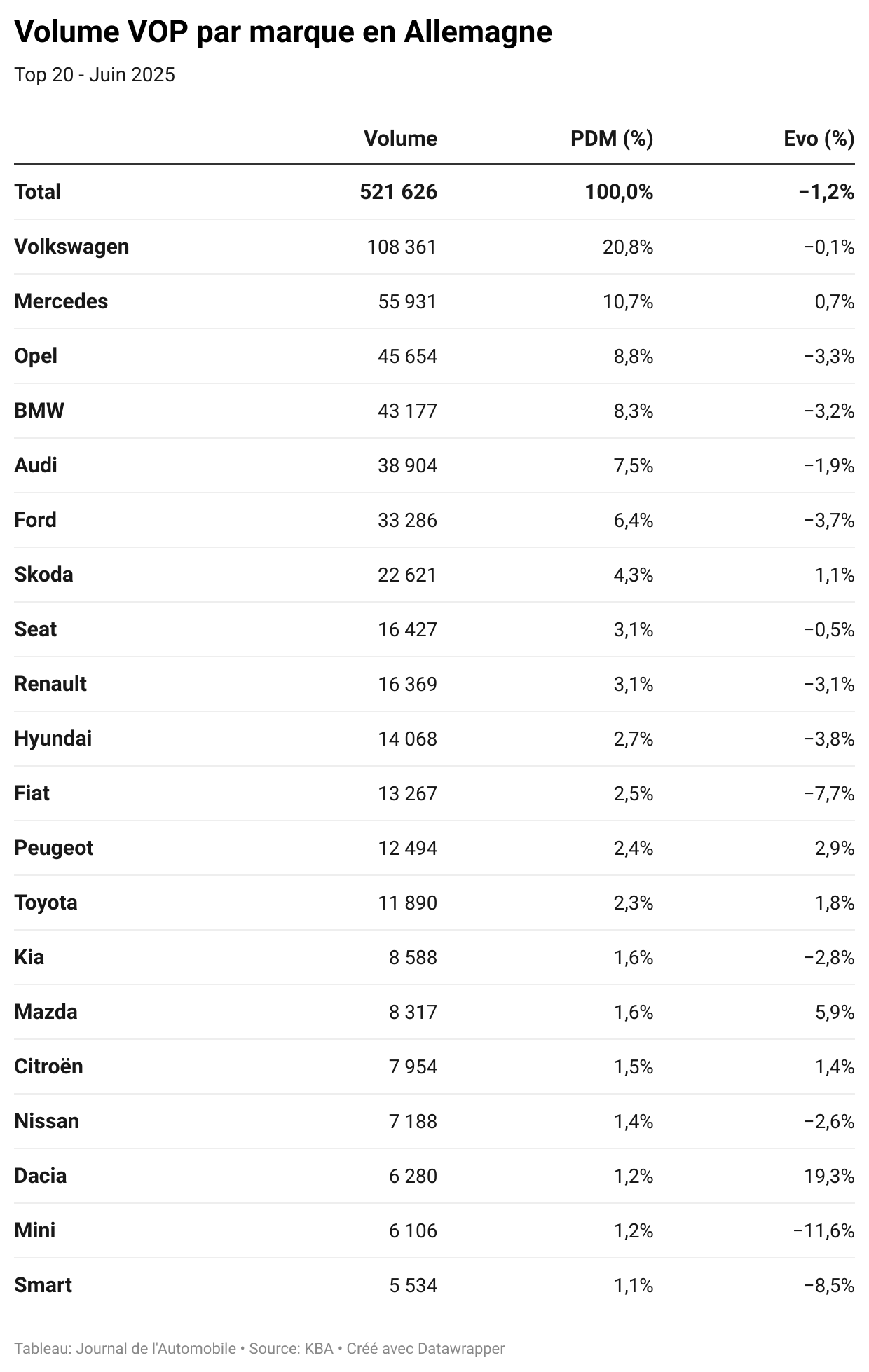This screenshot has width=869, height=1372.
Task: Select the Citroën brand cell
Action: (48, 1066)
